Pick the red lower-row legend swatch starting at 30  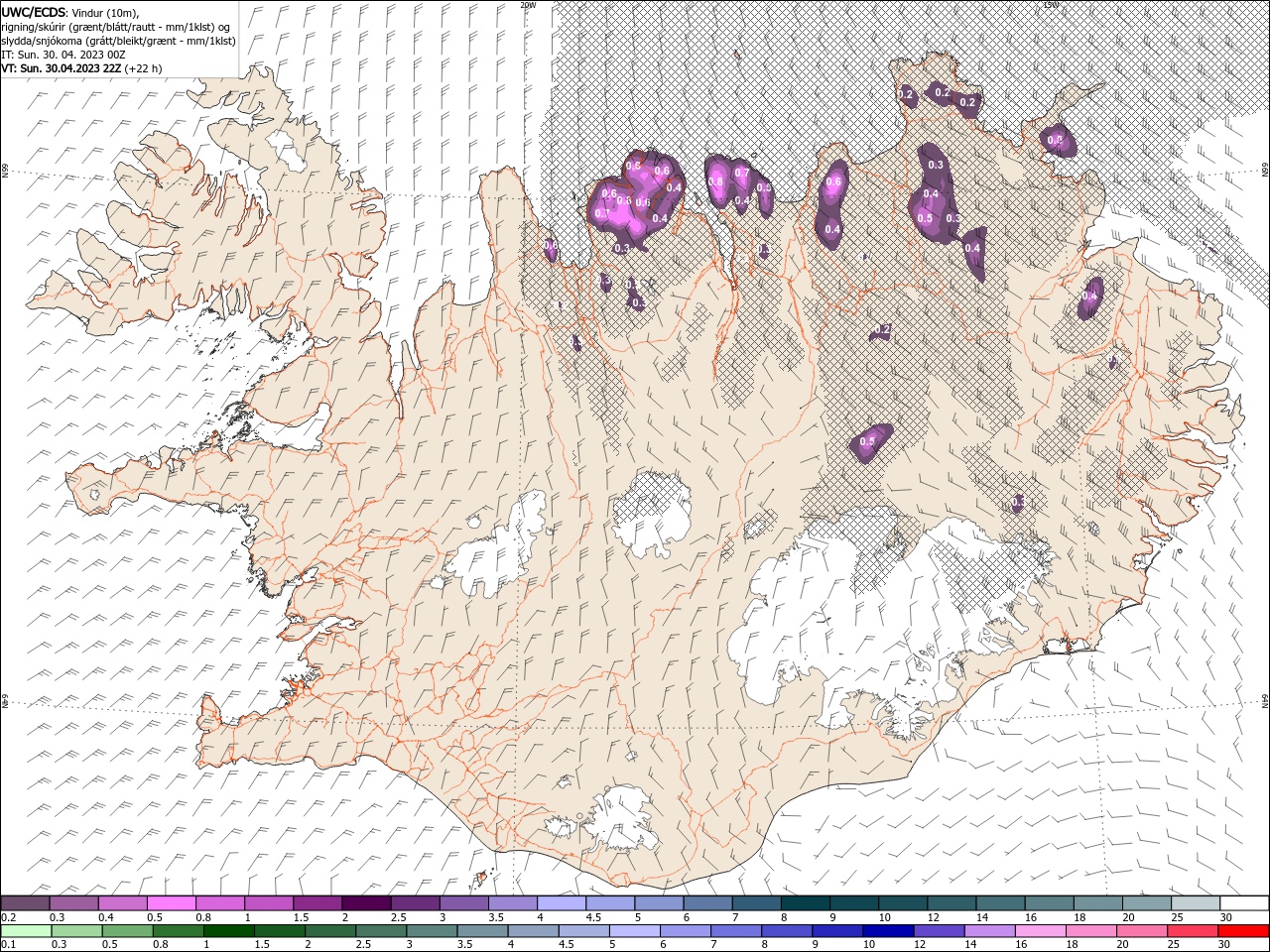1242,931
